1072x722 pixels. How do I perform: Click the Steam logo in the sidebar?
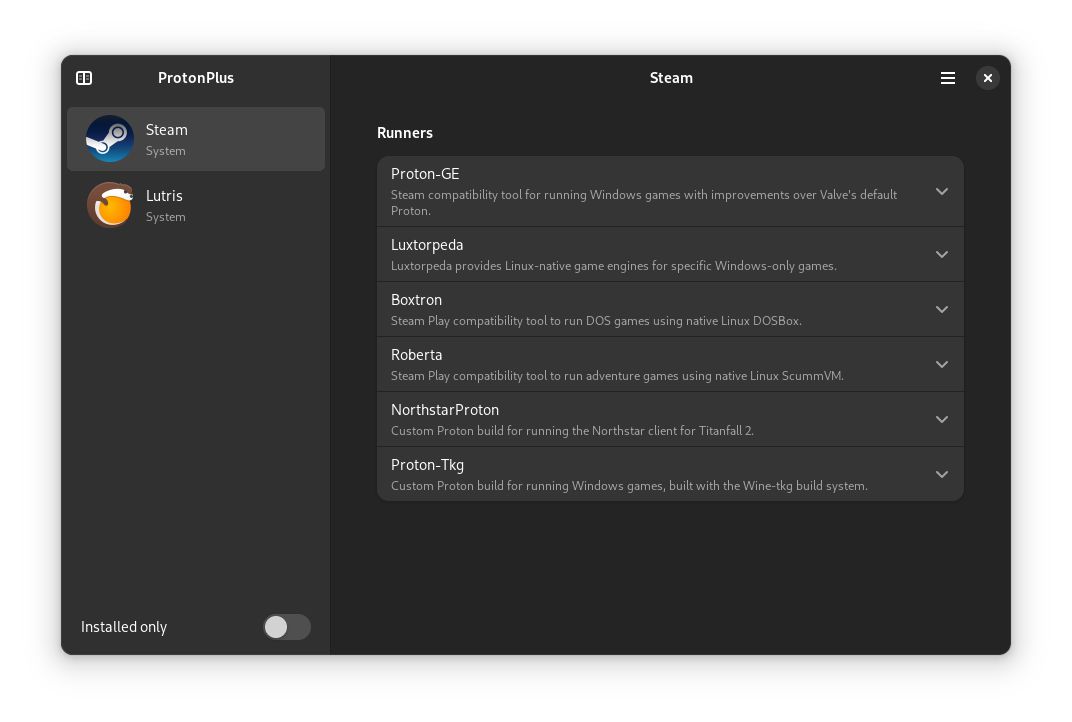110,139
